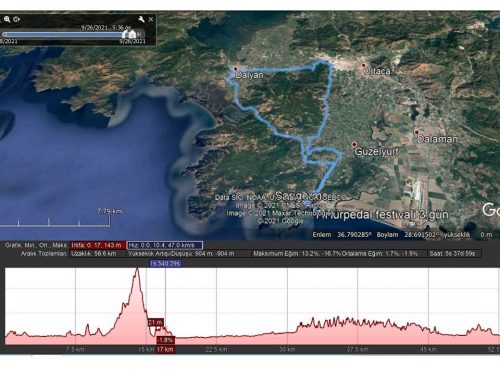Select the Dalaman placemark pin
Viewport: 500px width, 375px height.
click(416, 132)
